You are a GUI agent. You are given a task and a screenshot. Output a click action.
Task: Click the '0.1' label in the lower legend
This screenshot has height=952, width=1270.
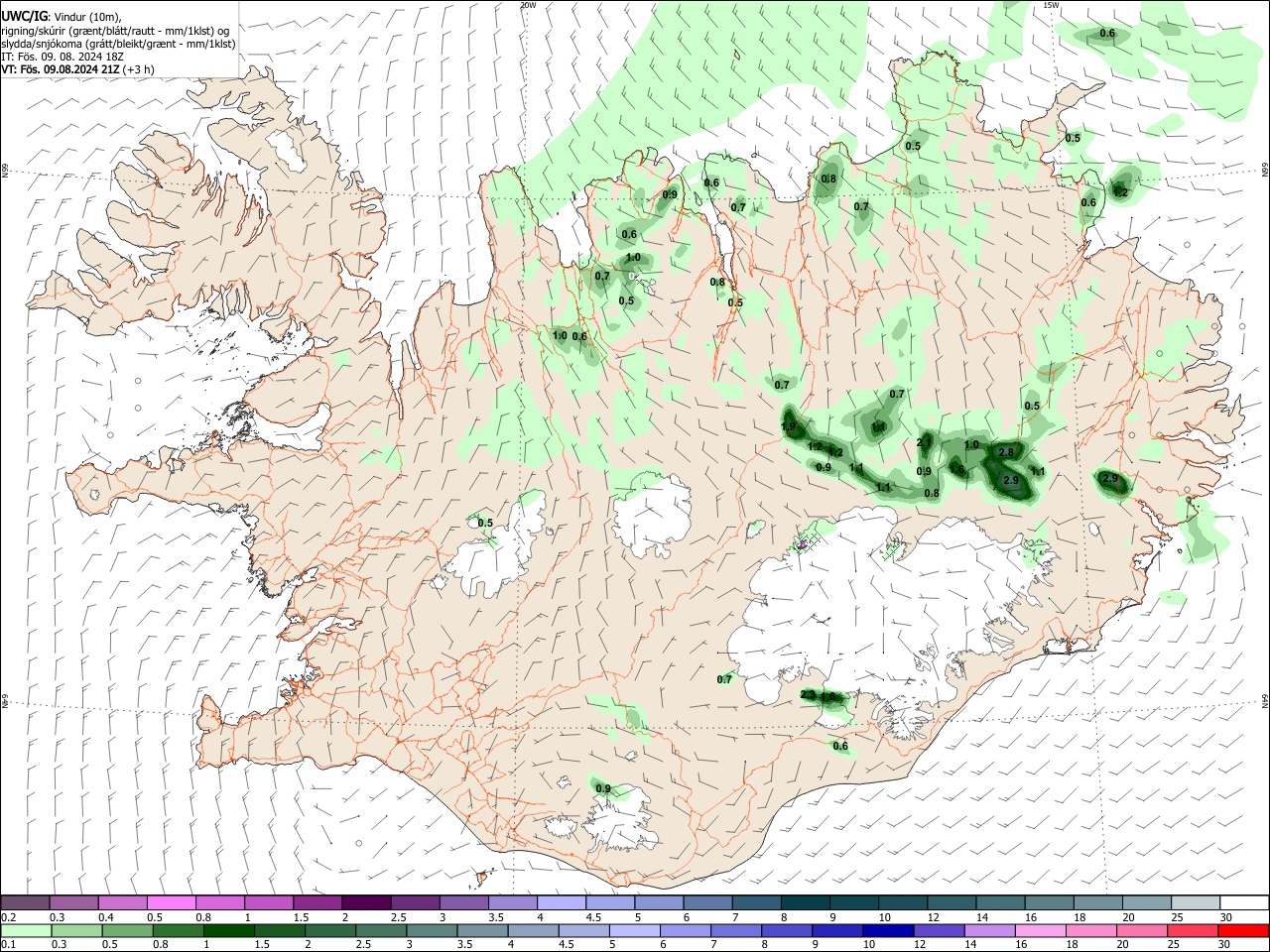pos(8,945)
